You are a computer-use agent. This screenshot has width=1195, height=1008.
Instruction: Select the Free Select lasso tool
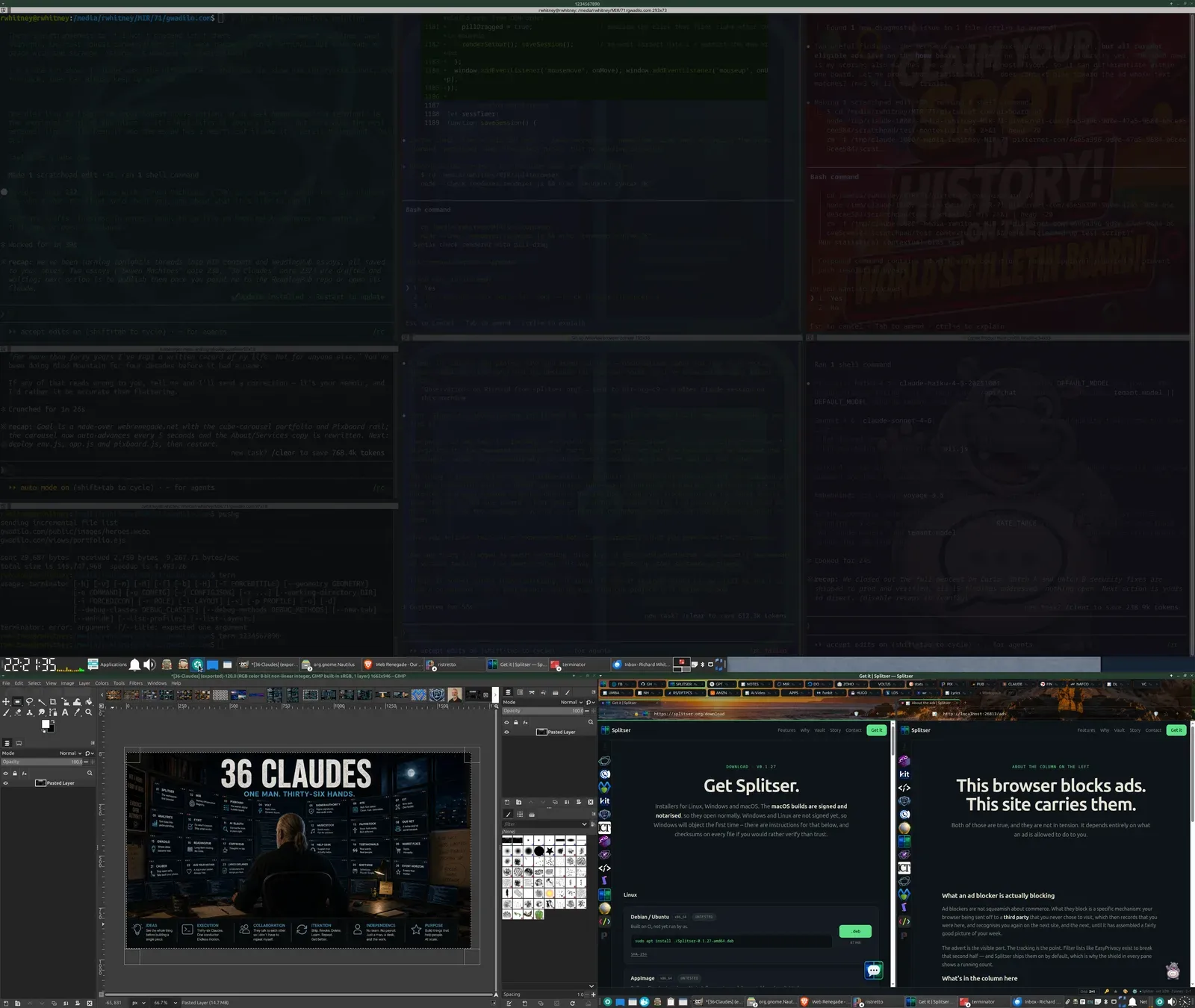pos(29,702)
